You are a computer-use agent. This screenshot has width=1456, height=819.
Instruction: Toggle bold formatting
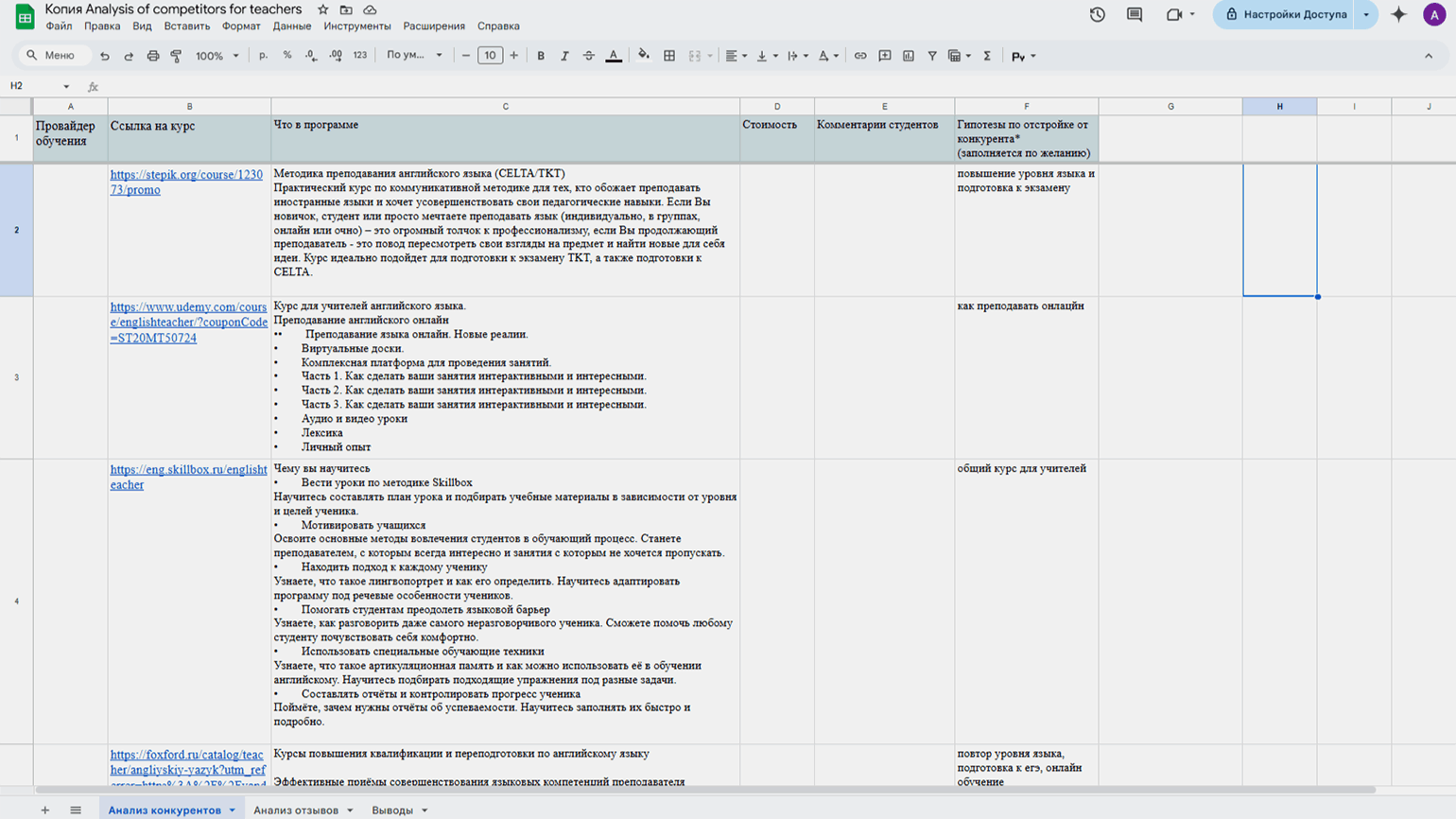tap(541, 56)
